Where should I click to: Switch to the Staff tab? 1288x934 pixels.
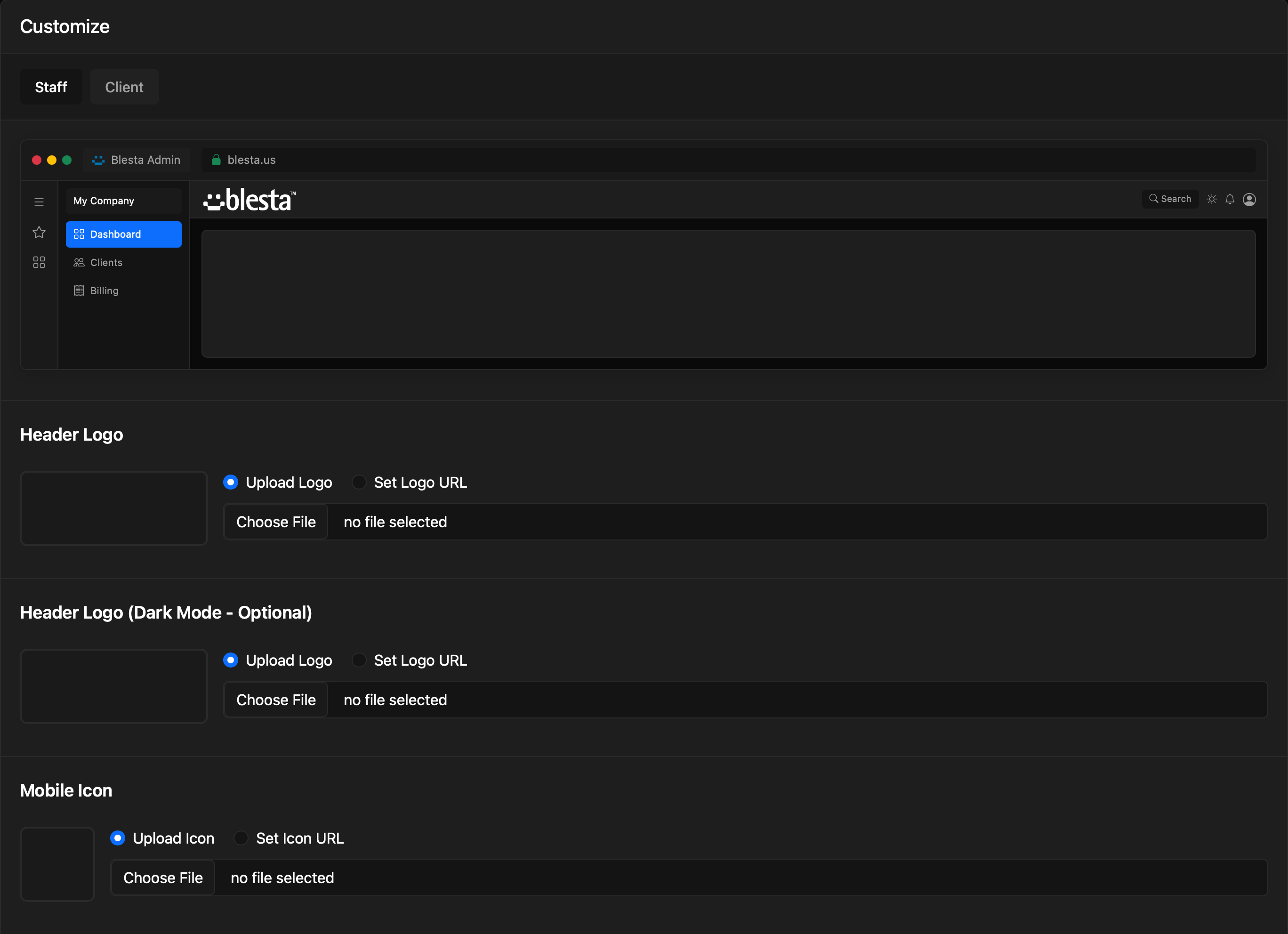51,87
